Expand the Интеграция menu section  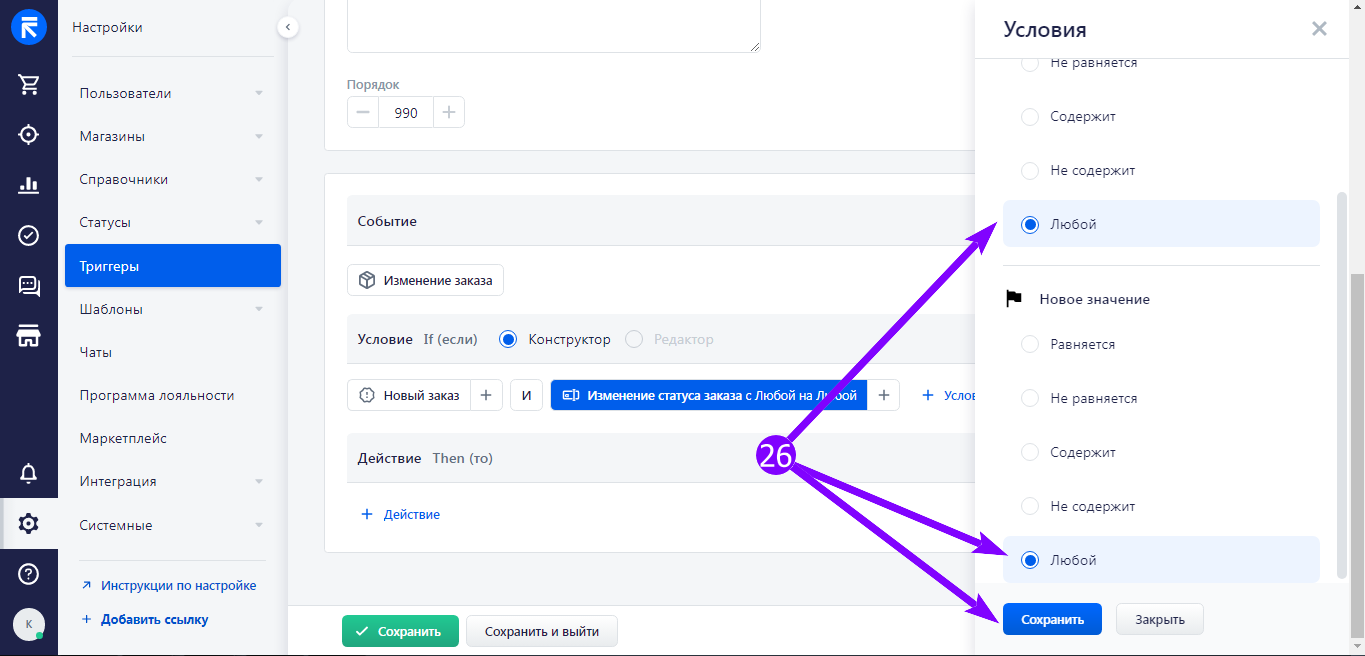click(173, 481)
